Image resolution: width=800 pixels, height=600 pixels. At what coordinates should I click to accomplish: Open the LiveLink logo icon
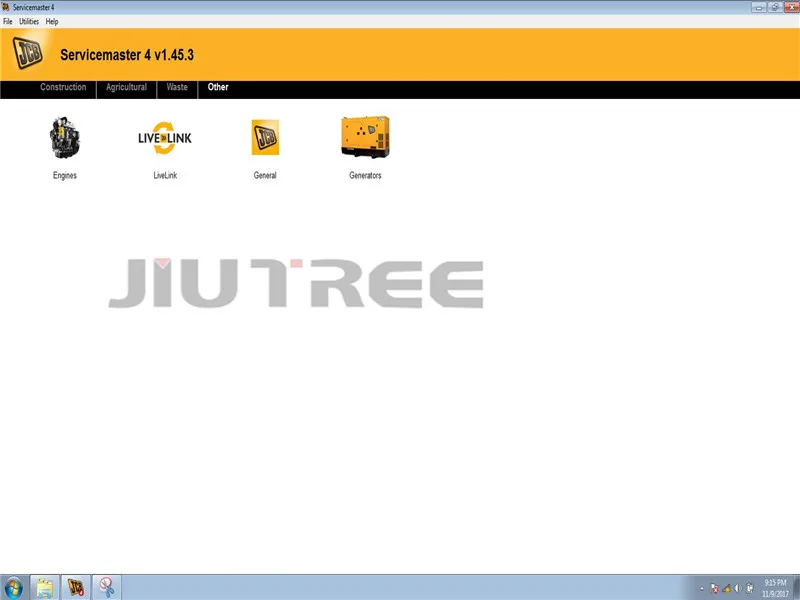pyautogui.click(x=165, y=138)
